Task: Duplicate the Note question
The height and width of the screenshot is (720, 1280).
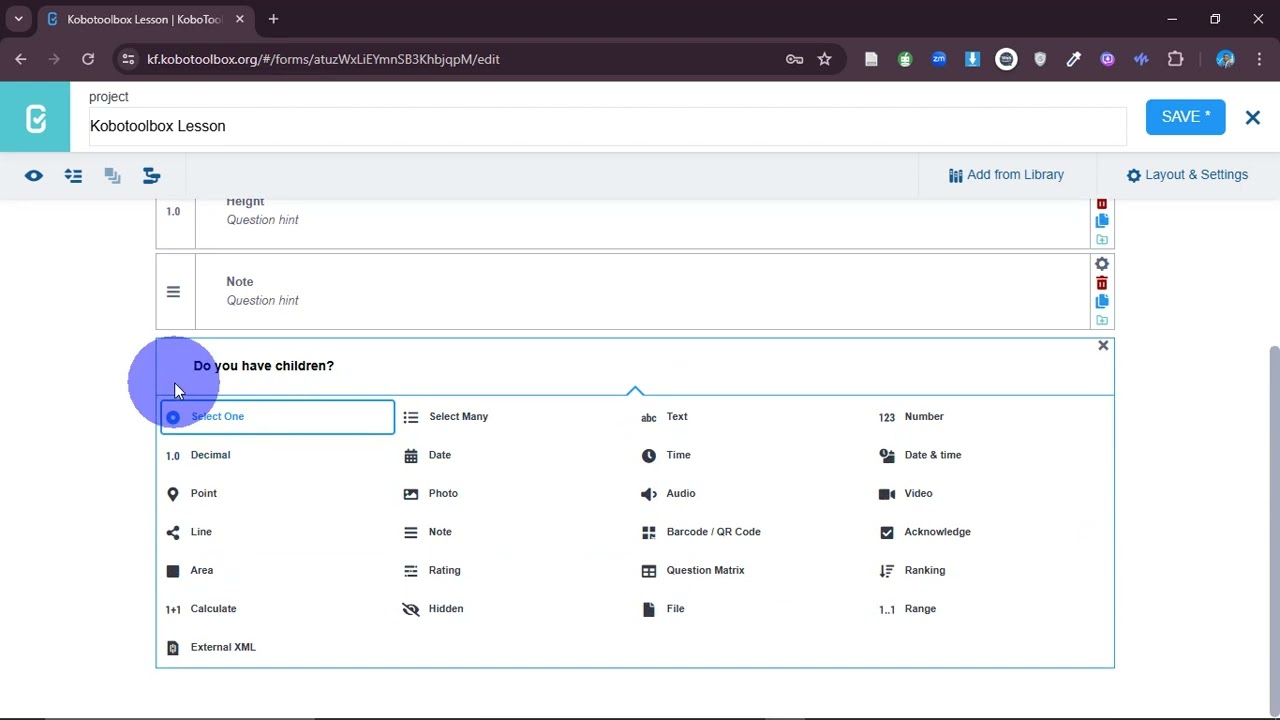Action: pos(1102,301)
